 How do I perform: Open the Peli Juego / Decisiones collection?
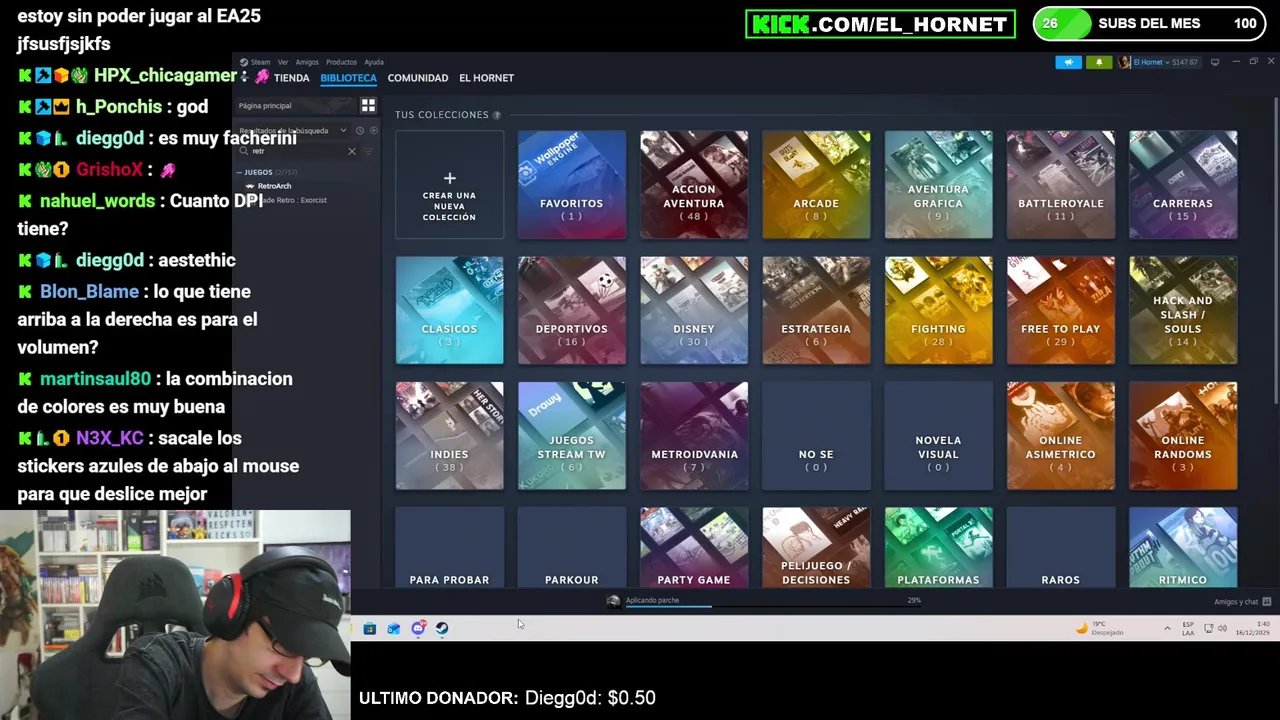tap(816, 547)
